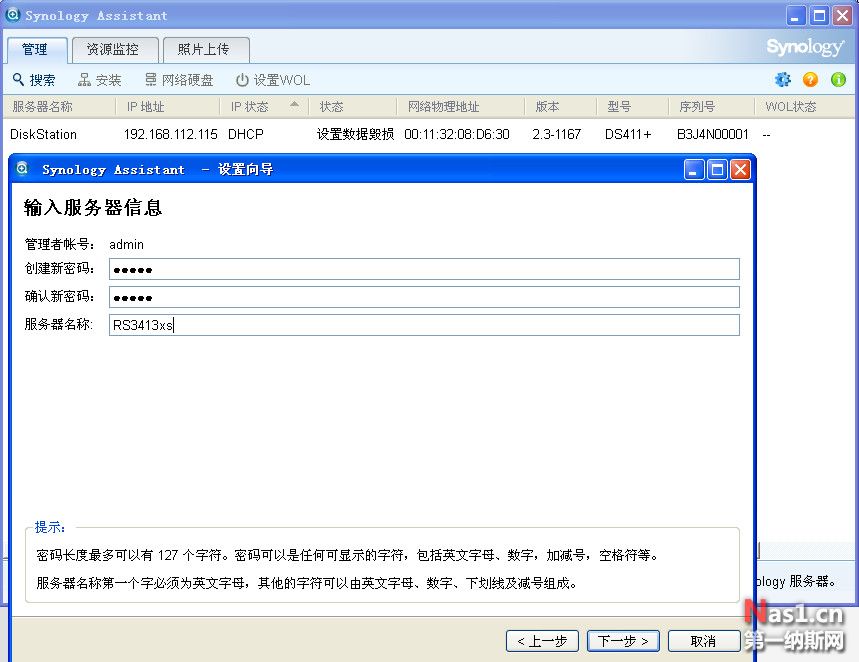Click version cell 2.3-1167
The height and width of the screenshot is (662, 859).
coord(556,134)
